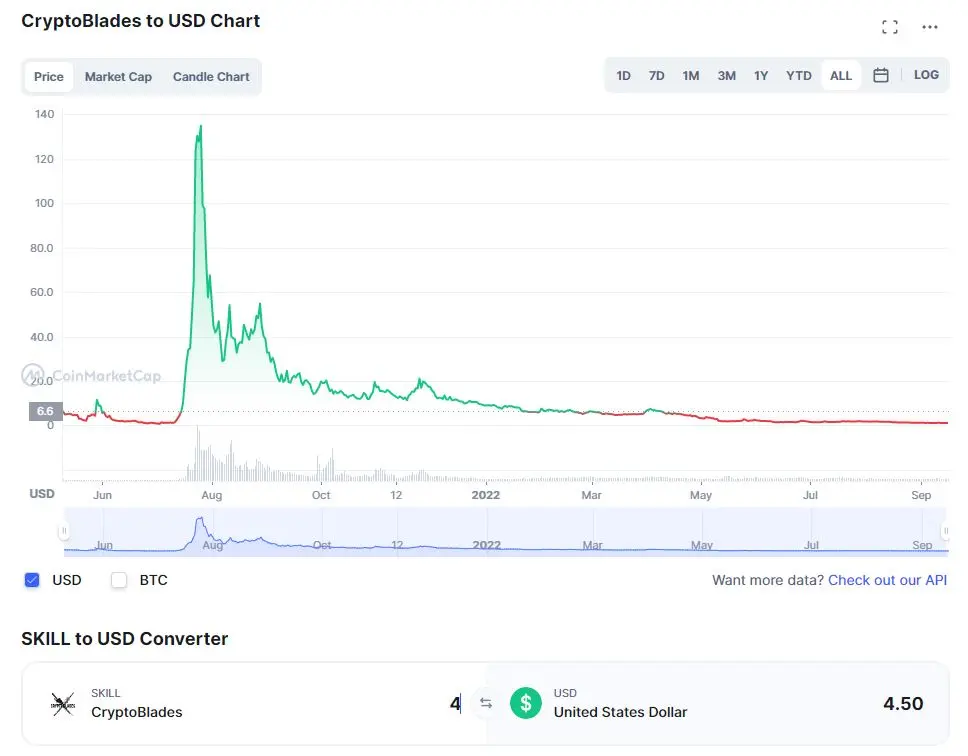Select the 1Y time range
Image resolution: width=968 pixels, height=756 pixels.
point(761,75)
